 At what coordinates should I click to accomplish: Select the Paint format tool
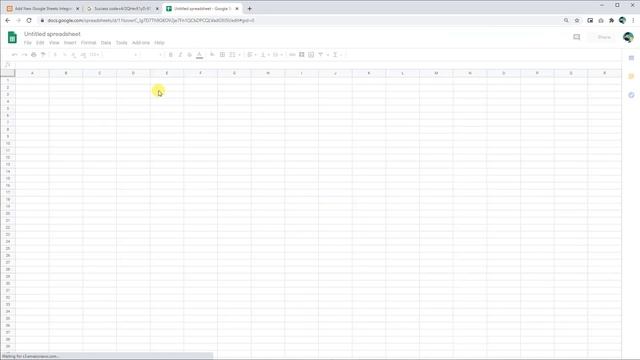43,55
